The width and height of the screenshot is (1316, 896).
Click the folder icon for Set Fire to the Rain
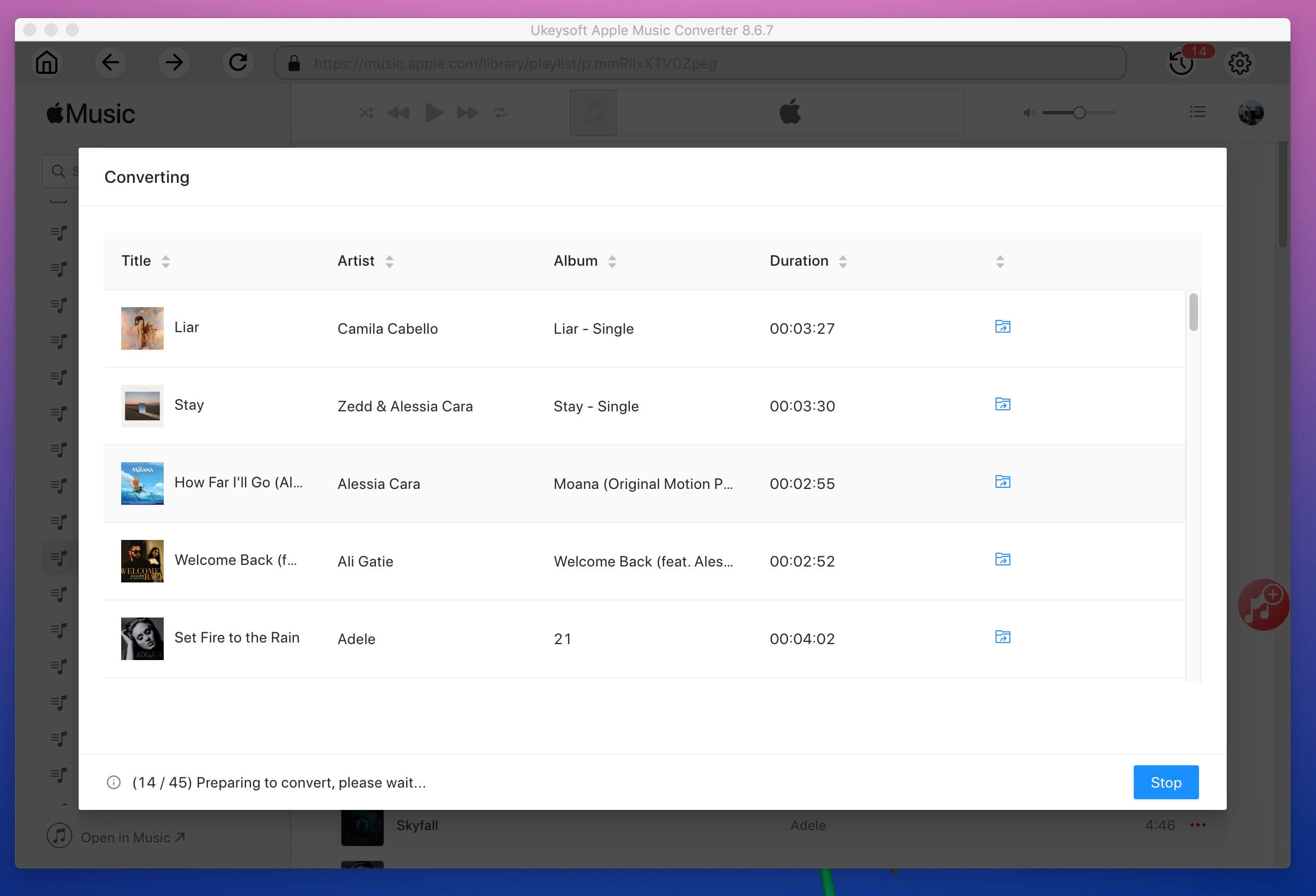1002,637
